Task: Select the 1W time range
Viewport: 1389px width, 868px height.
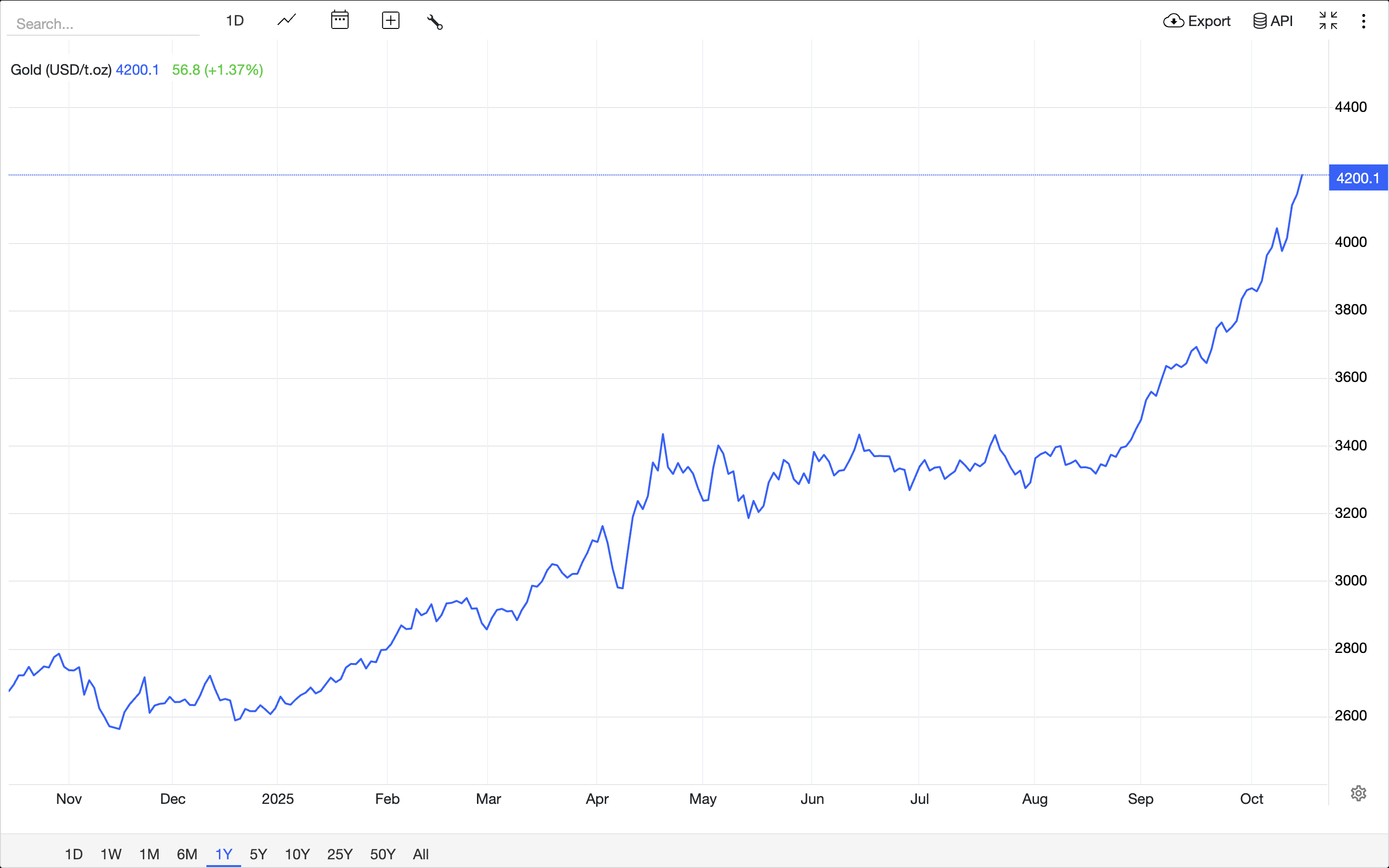Action: [111, 854]
